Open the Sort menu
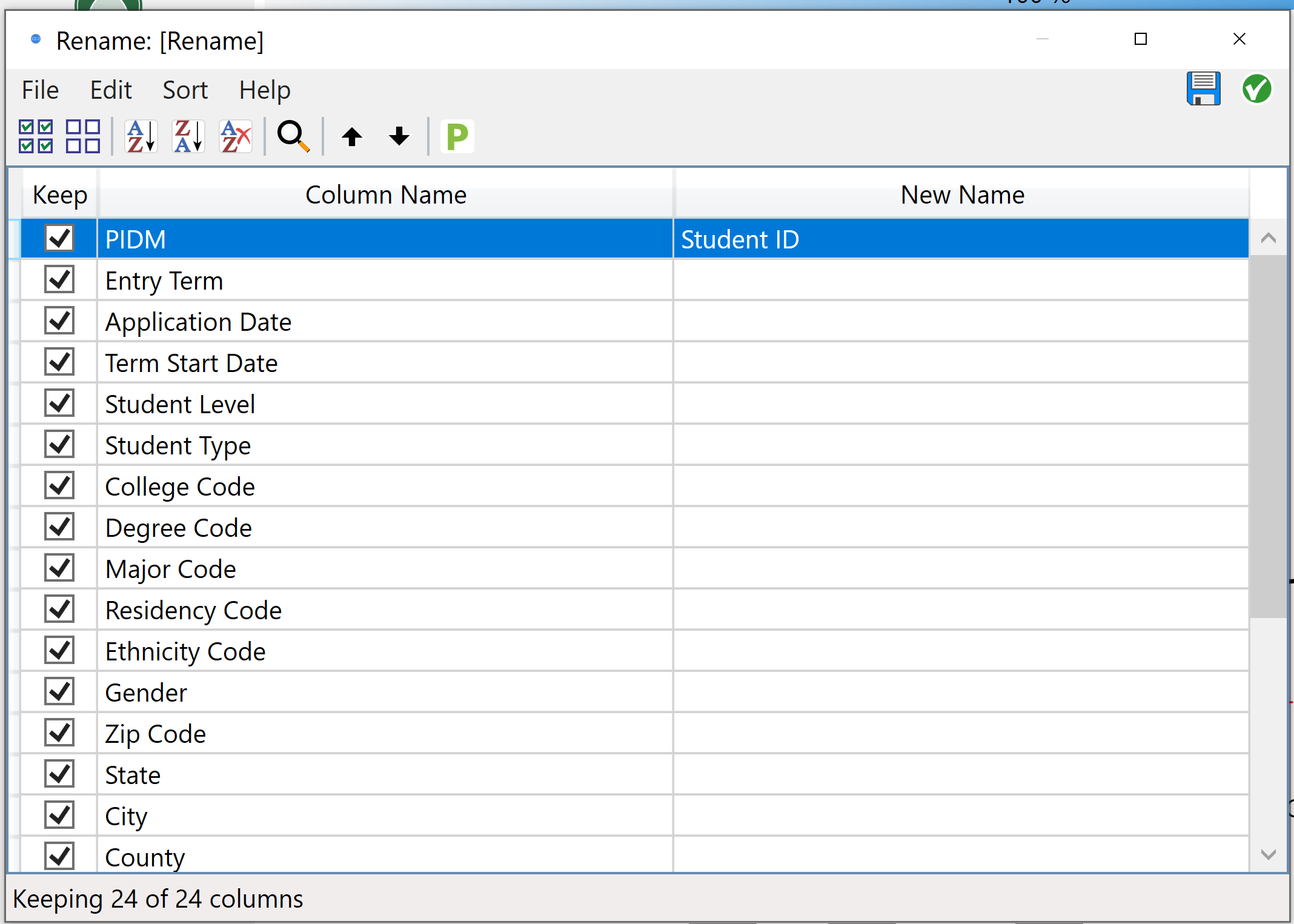The height and width of the screenshot is (924, 1294). 185,90
